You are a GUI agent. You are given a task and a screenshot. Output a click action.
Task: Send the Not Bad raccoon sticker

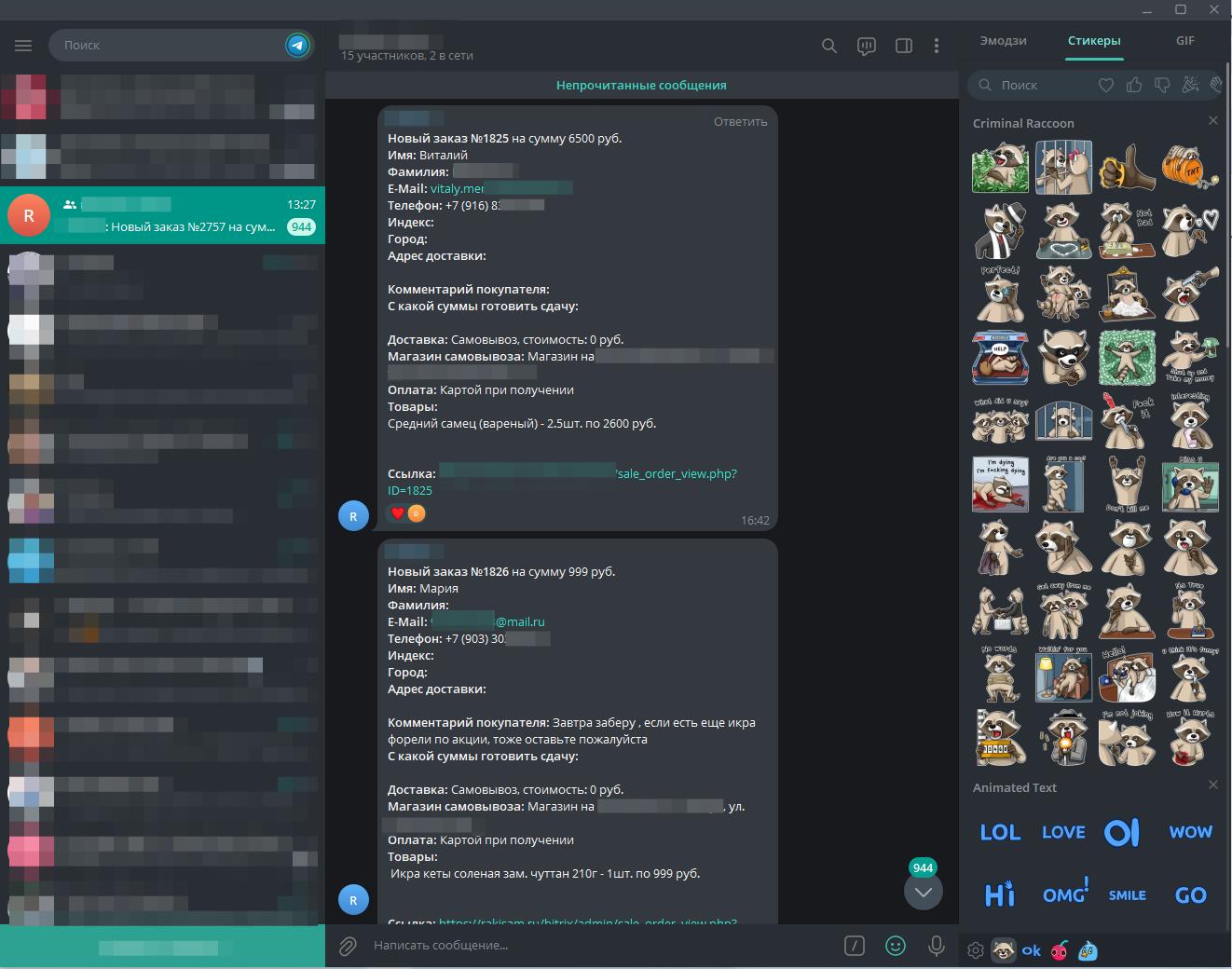tap(1127, 230)
